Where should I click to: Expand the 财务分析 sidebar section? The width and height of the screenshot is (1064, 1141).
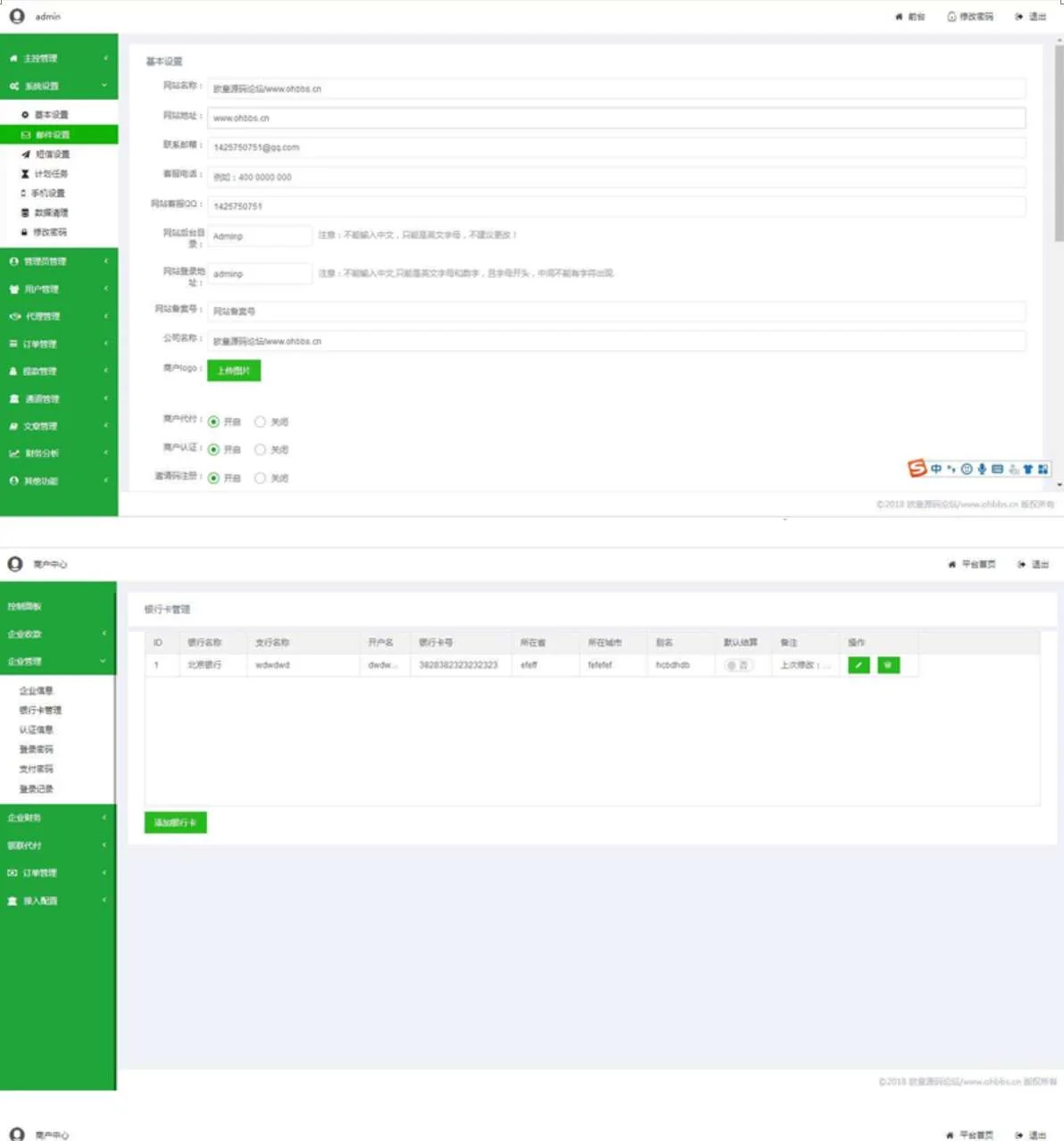click(58, 454)
